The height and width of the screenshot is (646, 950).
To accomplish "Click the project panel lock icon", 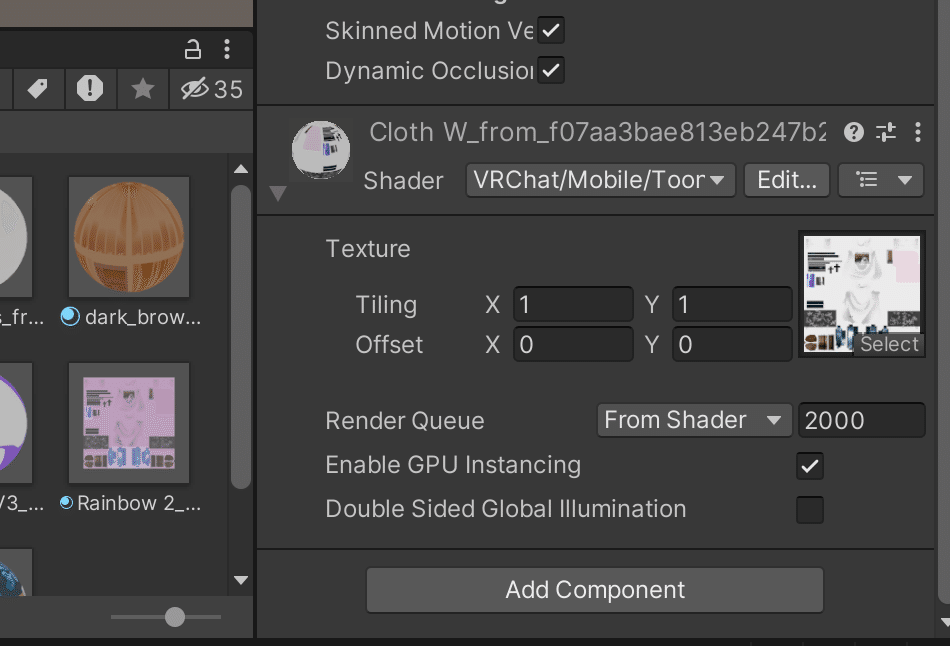I will (193, 48).
